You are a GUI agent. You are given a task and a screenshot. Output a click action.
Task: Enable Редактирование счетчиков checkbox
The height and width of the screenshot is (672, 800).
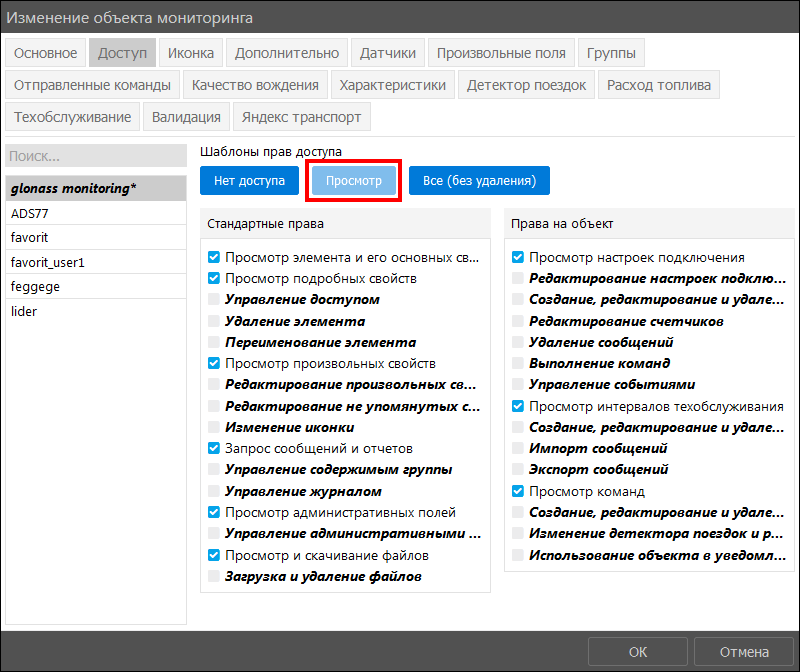[517, 321]
